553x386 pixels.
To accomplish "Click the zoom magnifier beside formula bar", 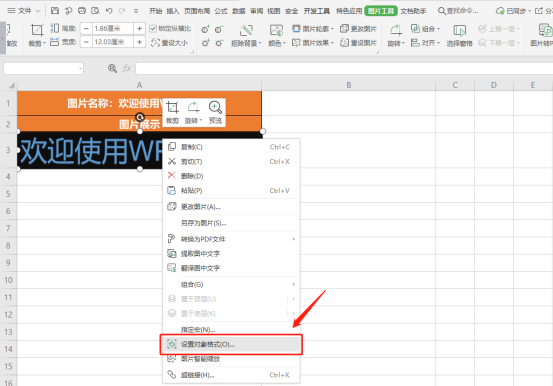I will pos(112,68).
